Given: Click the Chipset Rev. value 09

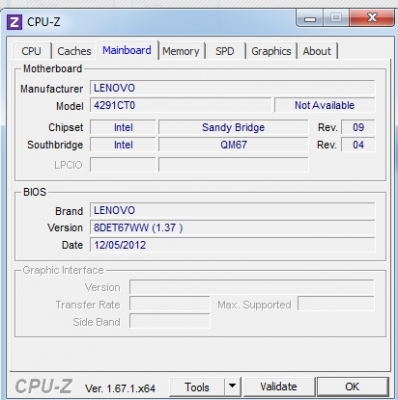Looking at the screenshot, I should [x=358, y=127].
